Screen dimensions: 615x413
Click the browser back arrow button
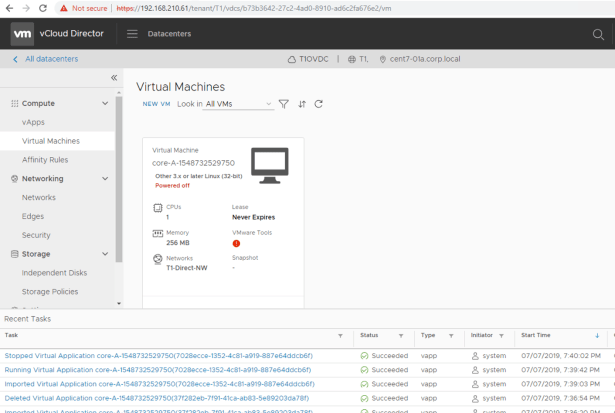point(9,8)
